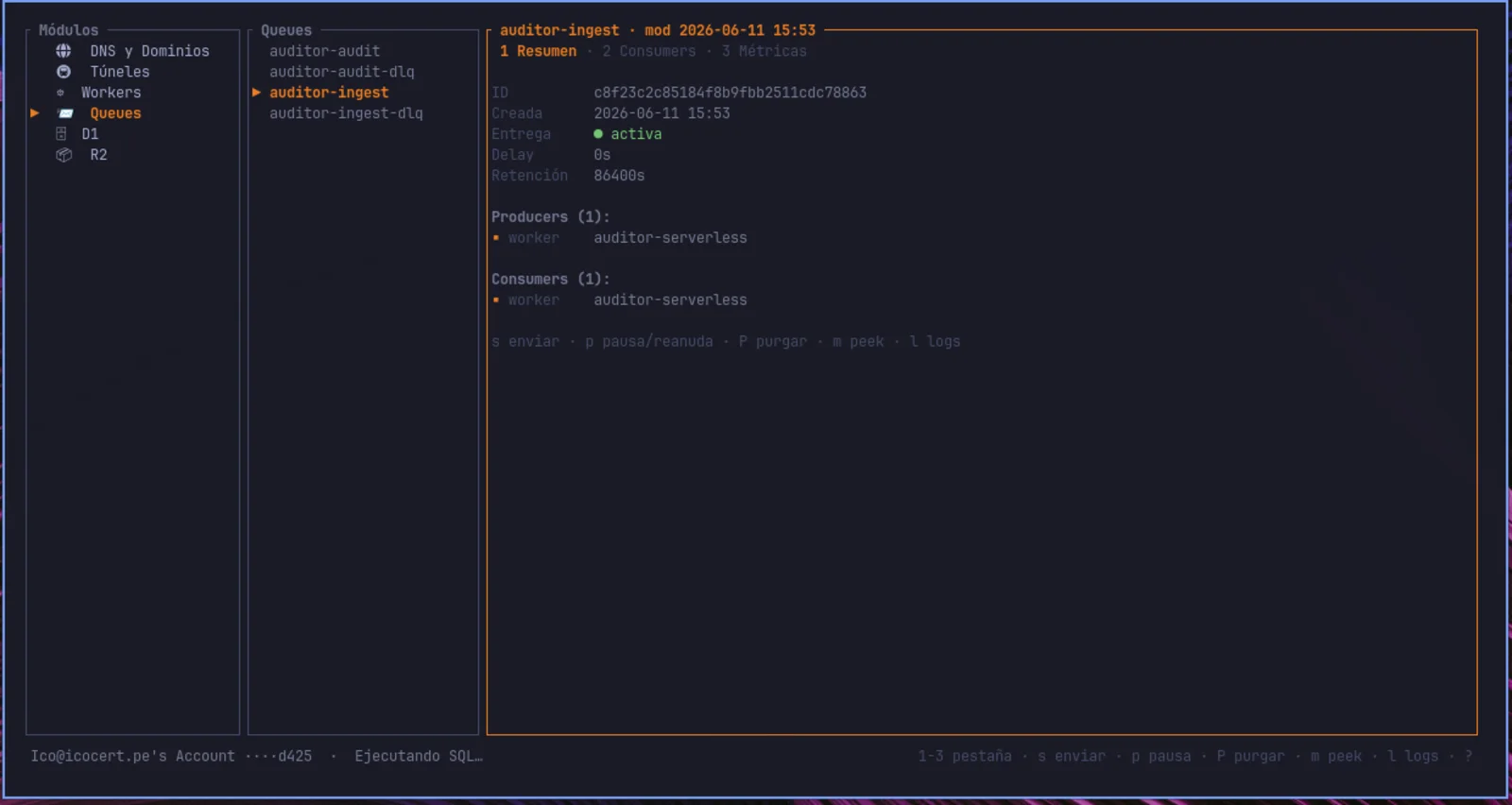Open the Túneles module
The image size is (1512, 805).
click(x=120, y=72)
